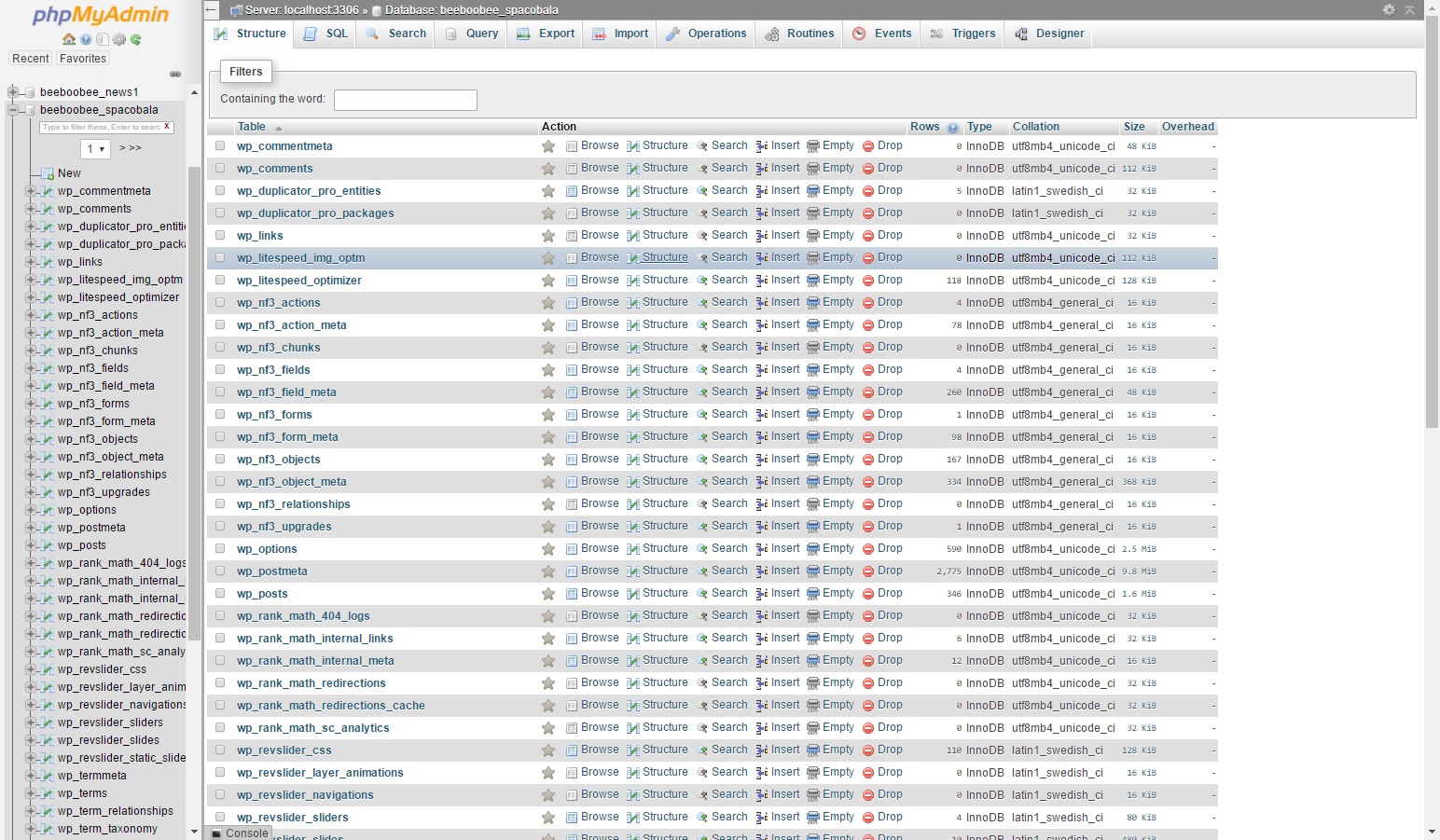The image size is (1440, 840).
Task: Click Structure icon for wp_nf3_object_meta
Action: point(633,482)
